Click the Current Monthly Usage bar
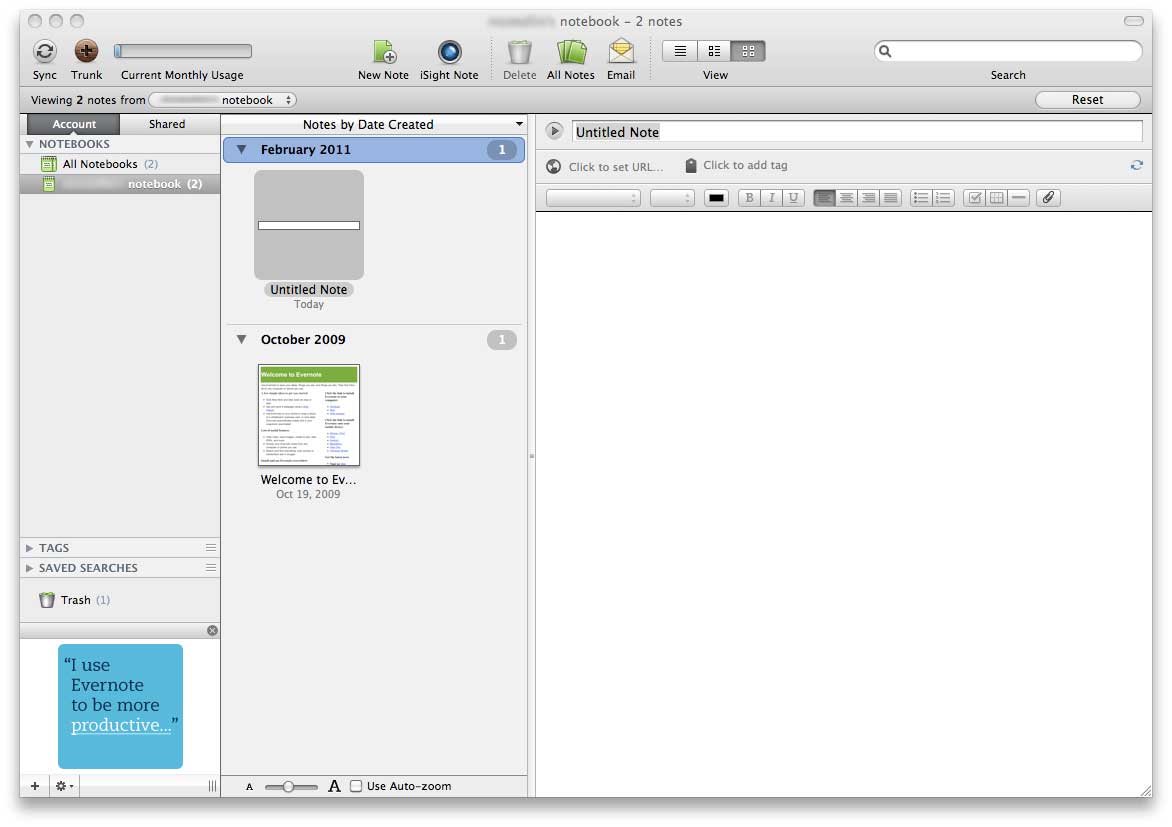 click(x=183, y=51)
